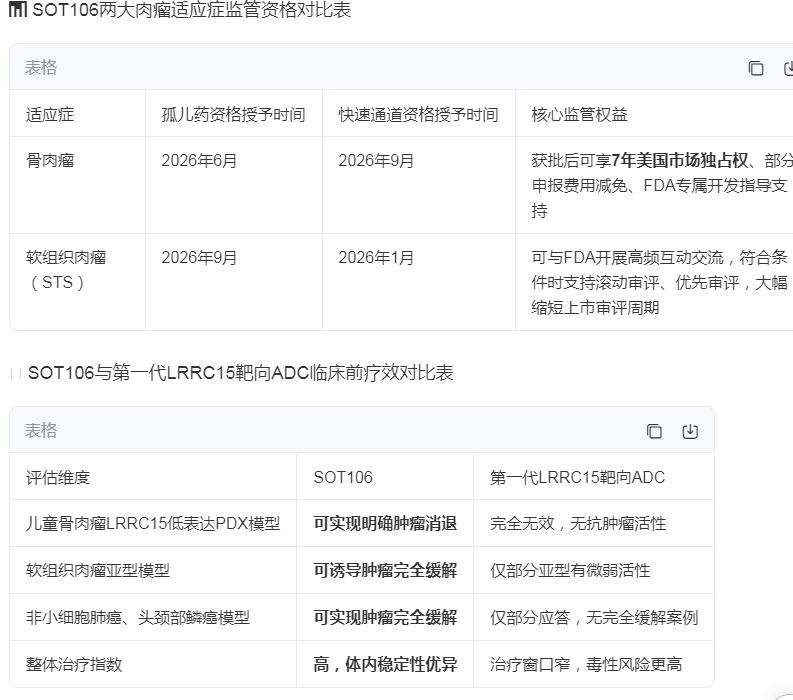The image size is (793, 700).
Task: Download the first table via download icon
Action: coord(788,68)
